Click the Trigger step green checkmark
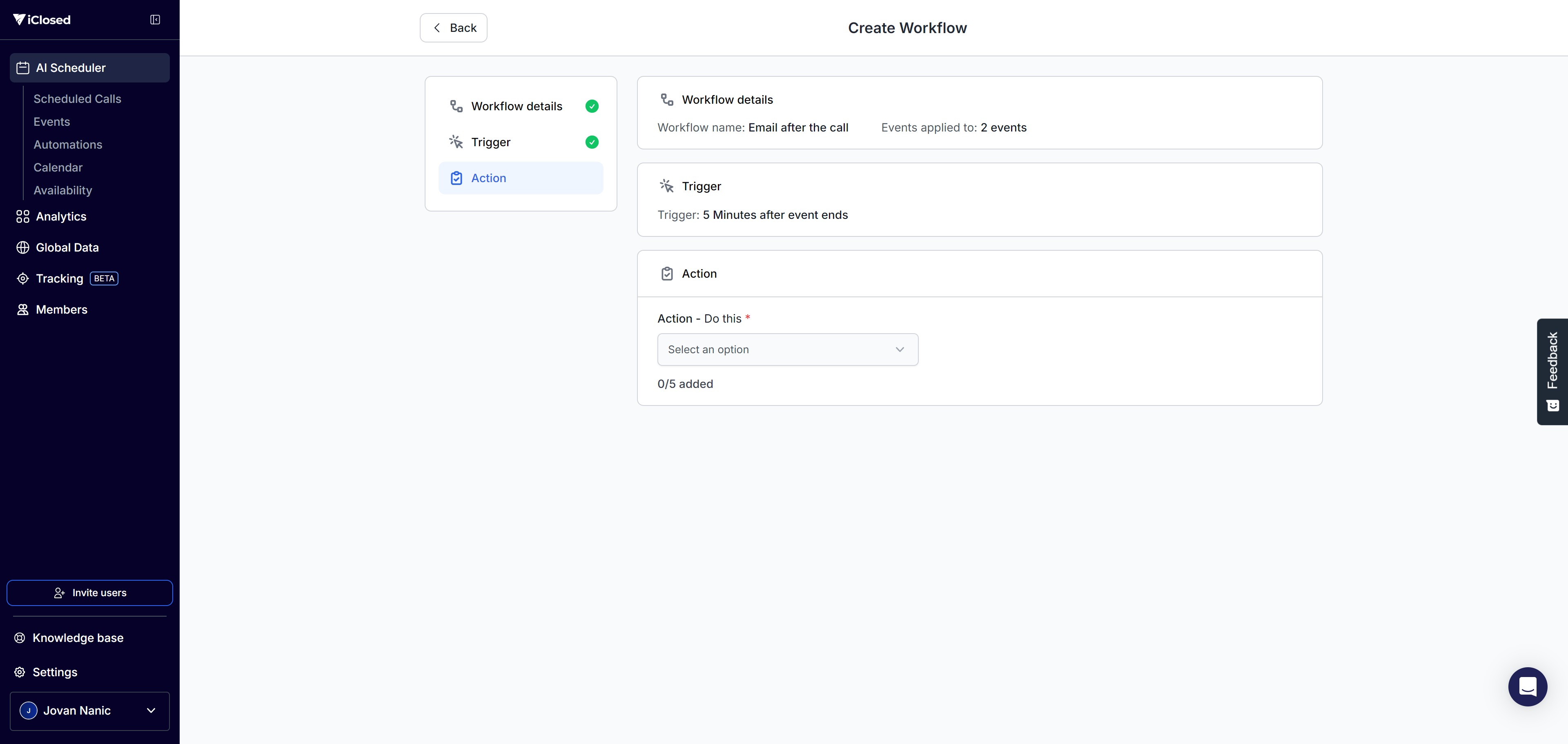This screenshot has width=1568, height=744. (592, 143)
